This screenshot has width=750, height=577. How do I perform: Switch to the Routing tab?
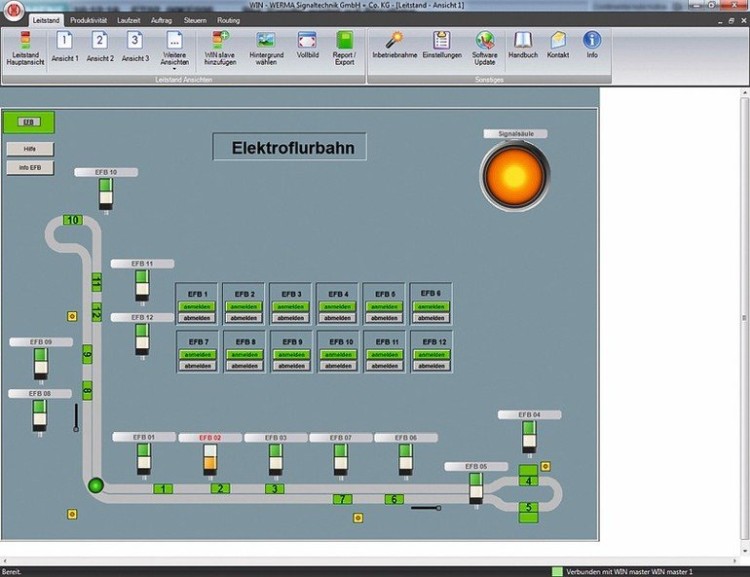point(228,20)
